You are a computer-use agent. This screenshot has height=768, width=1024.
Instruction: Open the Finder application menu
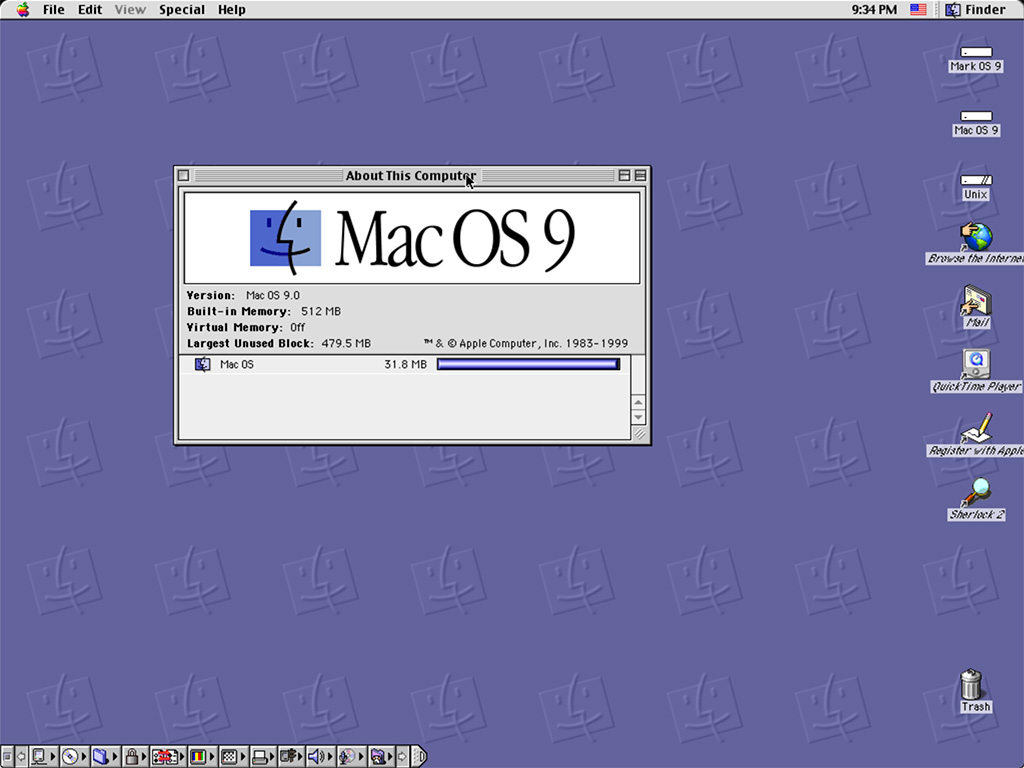click(x=976, y=10)
